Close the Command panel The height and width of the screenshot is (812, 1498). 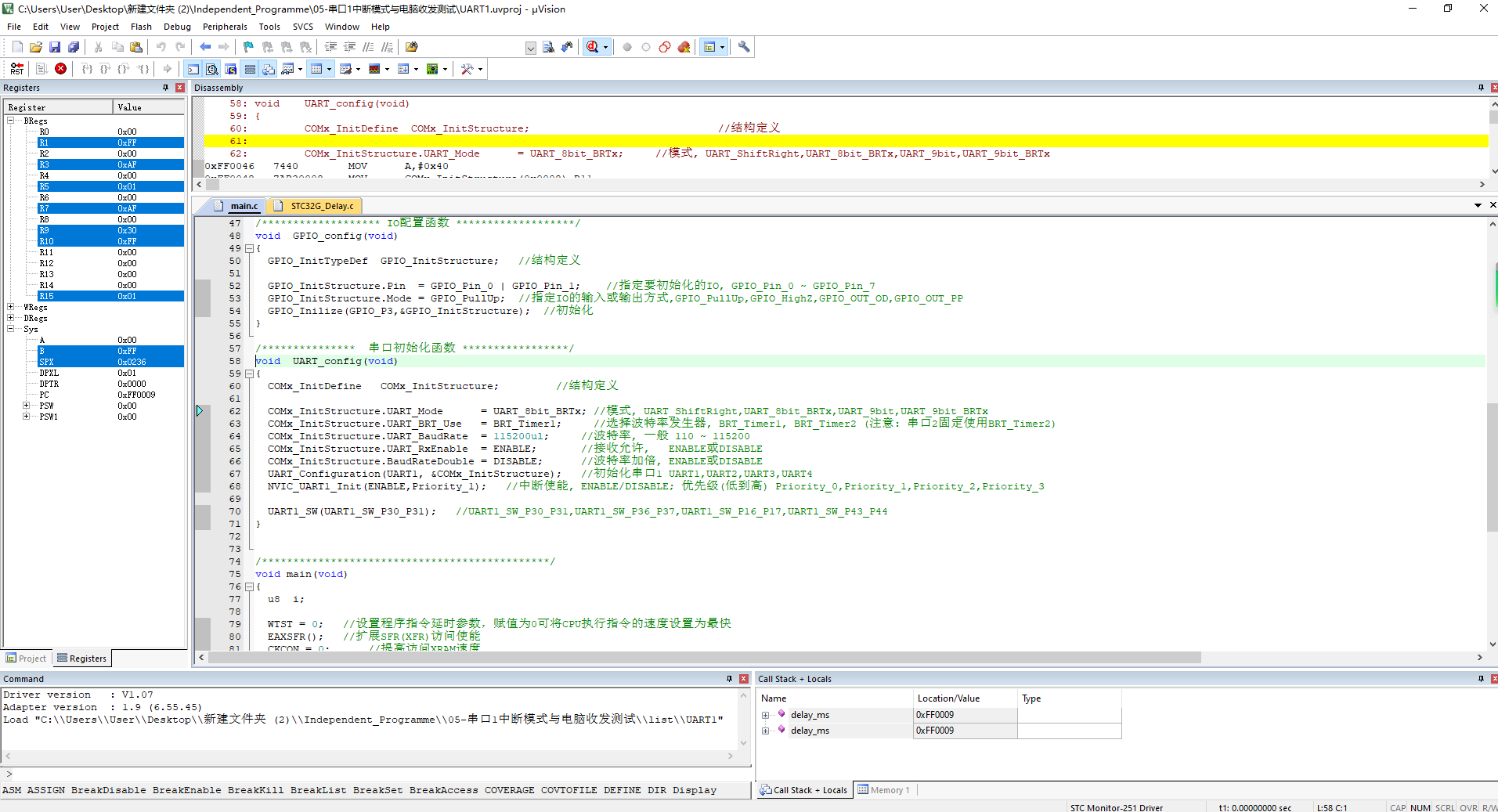[744, 679]
